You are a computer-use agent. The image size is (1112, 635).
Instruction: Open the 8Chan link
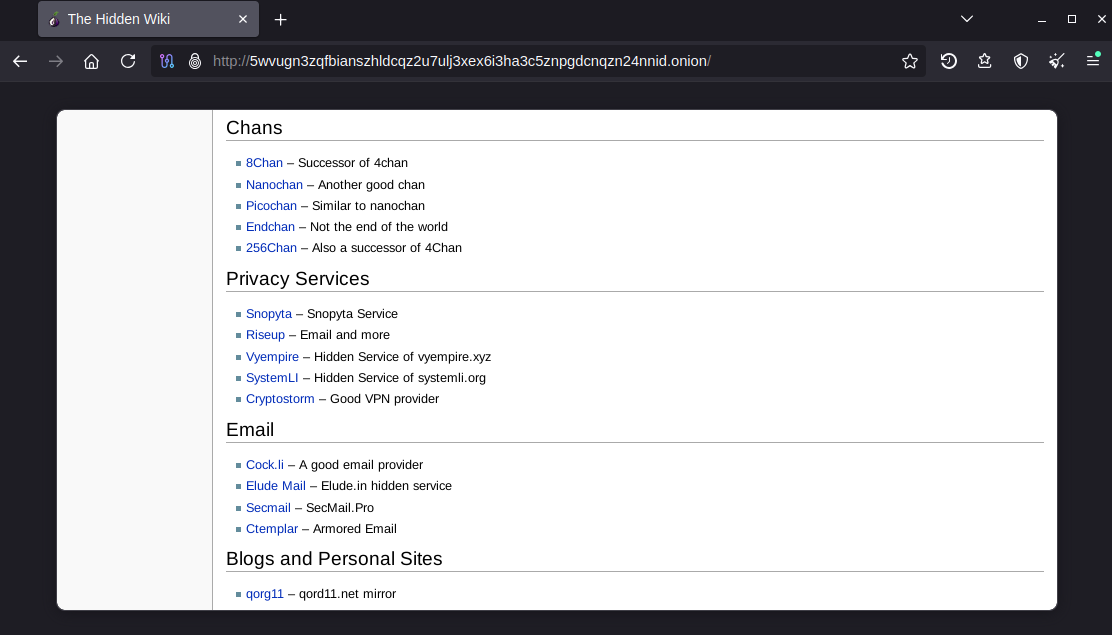(264, 162)
